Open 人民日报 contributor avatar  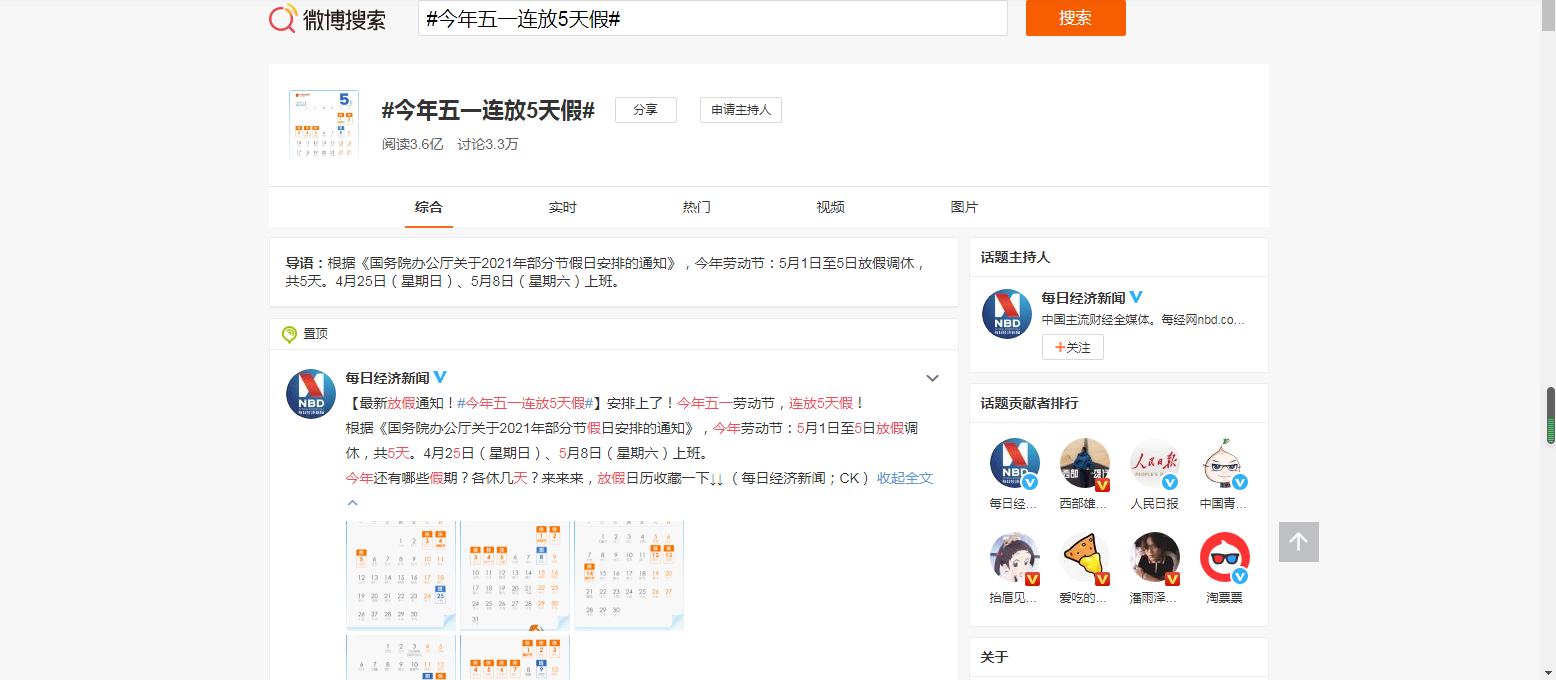click(1154, 464)
